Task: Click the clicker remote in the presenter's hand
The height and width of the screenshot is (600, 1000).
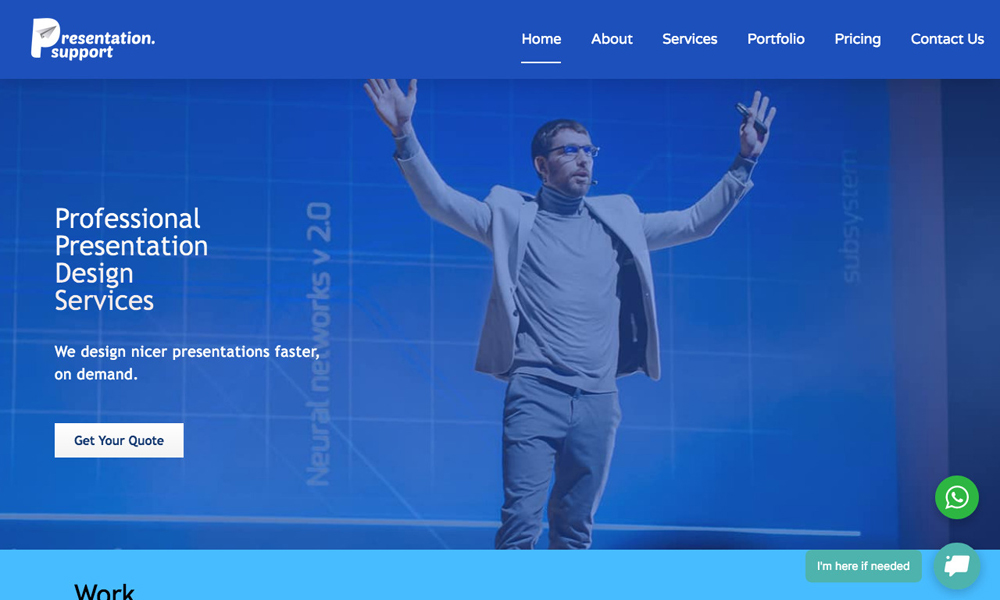Action: point(752,120)
